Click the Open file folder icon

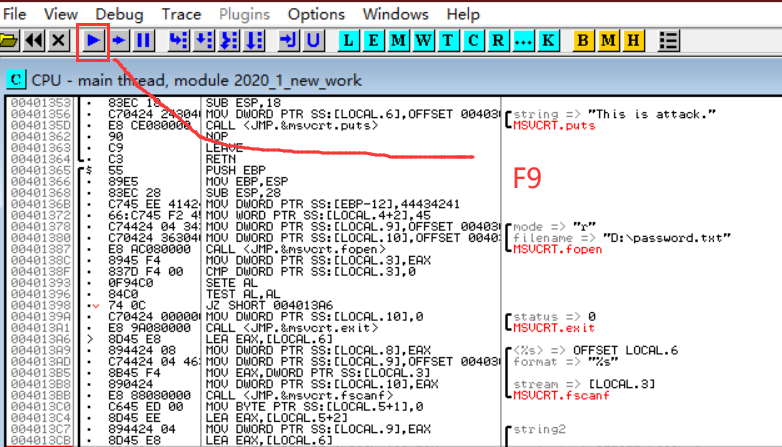pos(9,40)
